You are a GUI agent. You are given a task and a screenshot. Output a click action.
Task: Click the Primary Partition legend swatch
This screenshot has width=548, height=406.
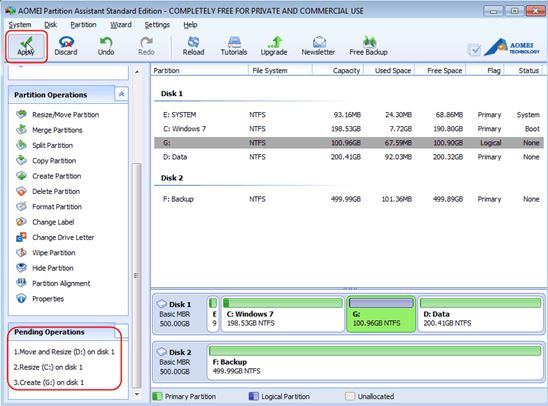tap(157, 396)
